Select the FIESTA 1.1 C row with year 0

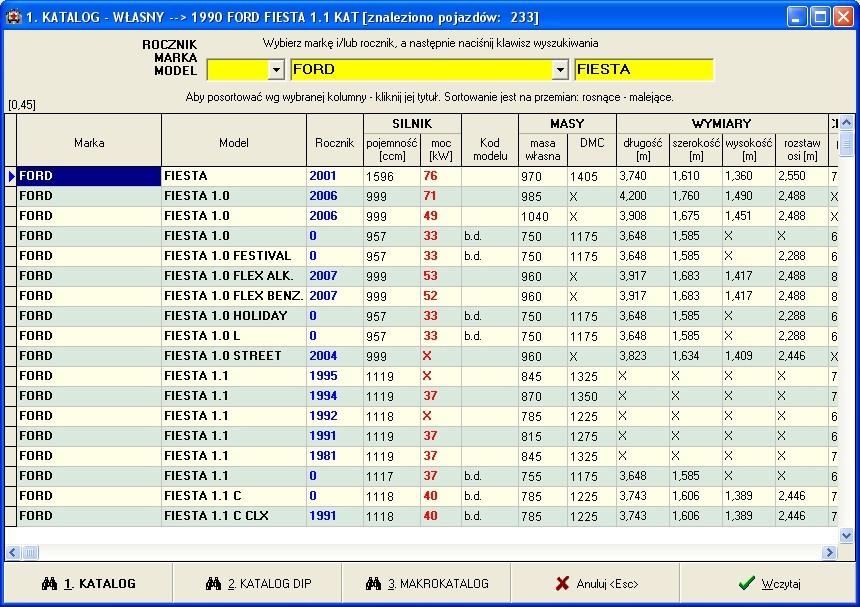421,496
